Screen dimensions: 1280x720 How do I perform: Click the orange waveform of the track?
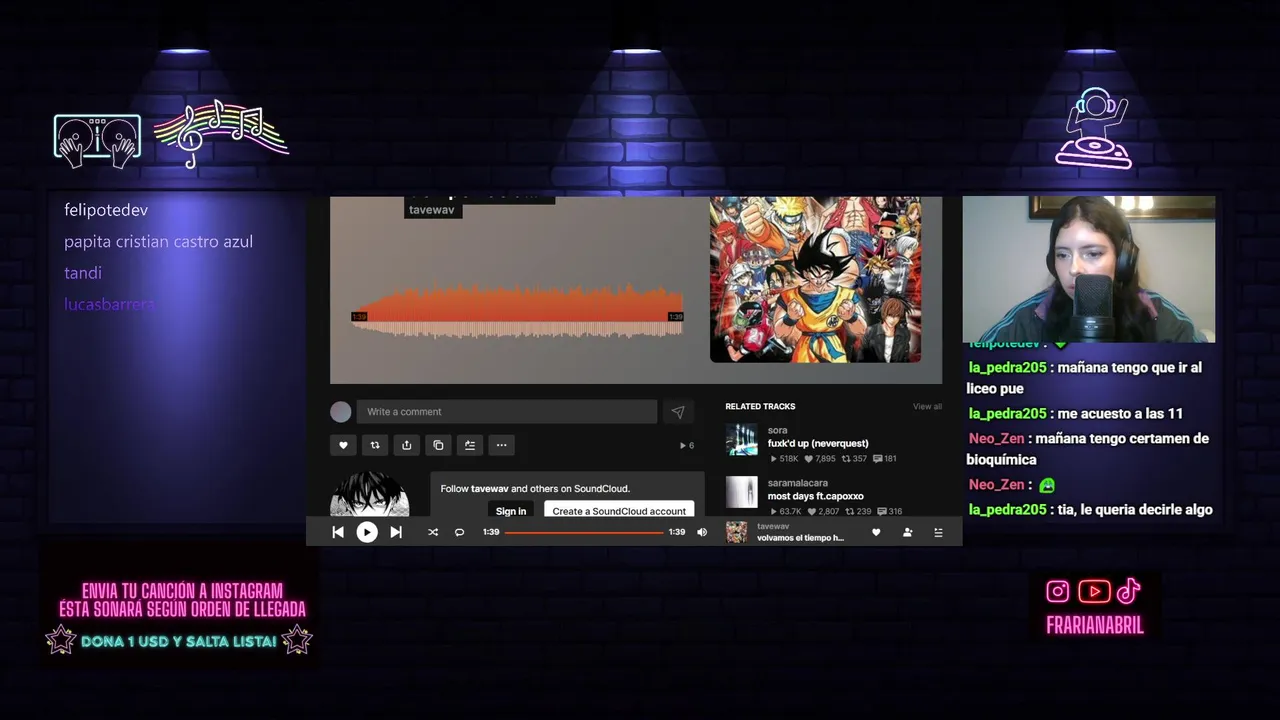click(x=517, y=311)
